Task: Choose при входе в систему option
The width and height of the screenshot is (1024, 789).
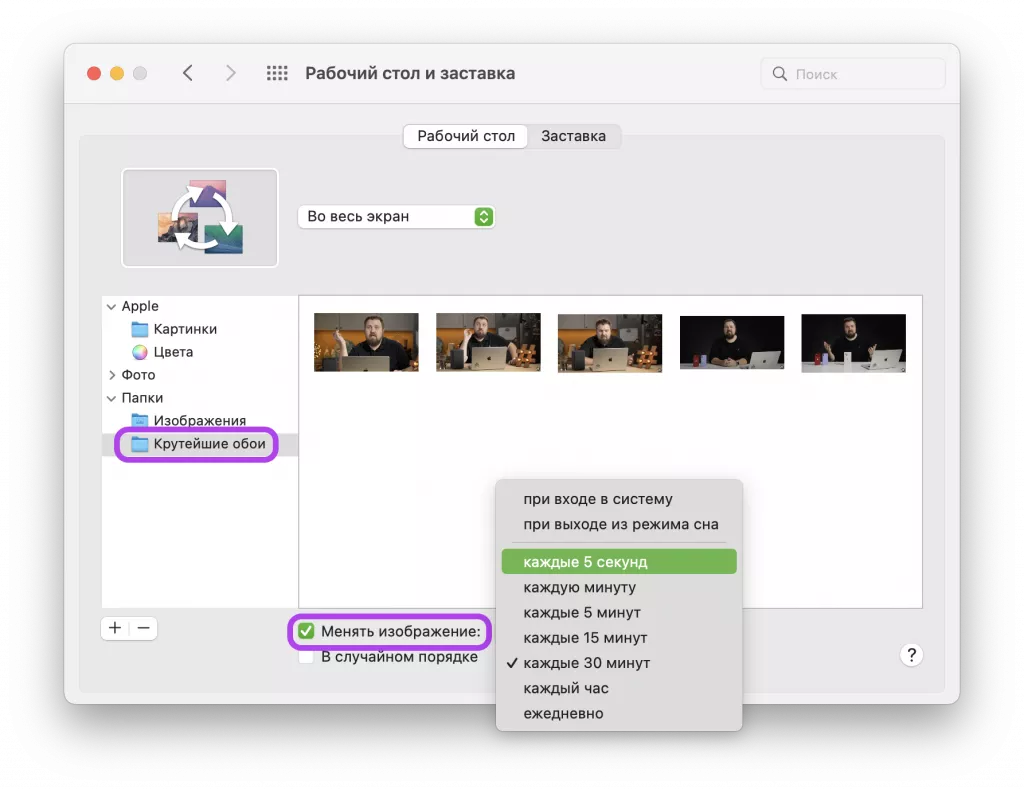Action: (619, 499)
